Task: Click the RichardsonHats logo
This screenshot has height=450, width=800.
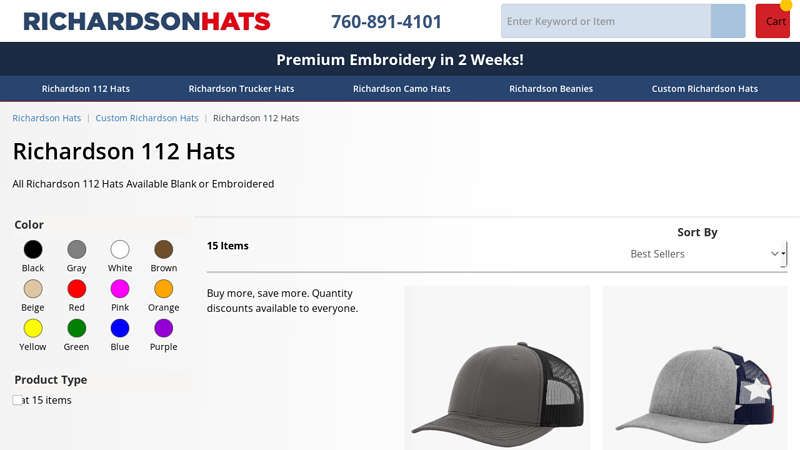Action: [146, 21]
